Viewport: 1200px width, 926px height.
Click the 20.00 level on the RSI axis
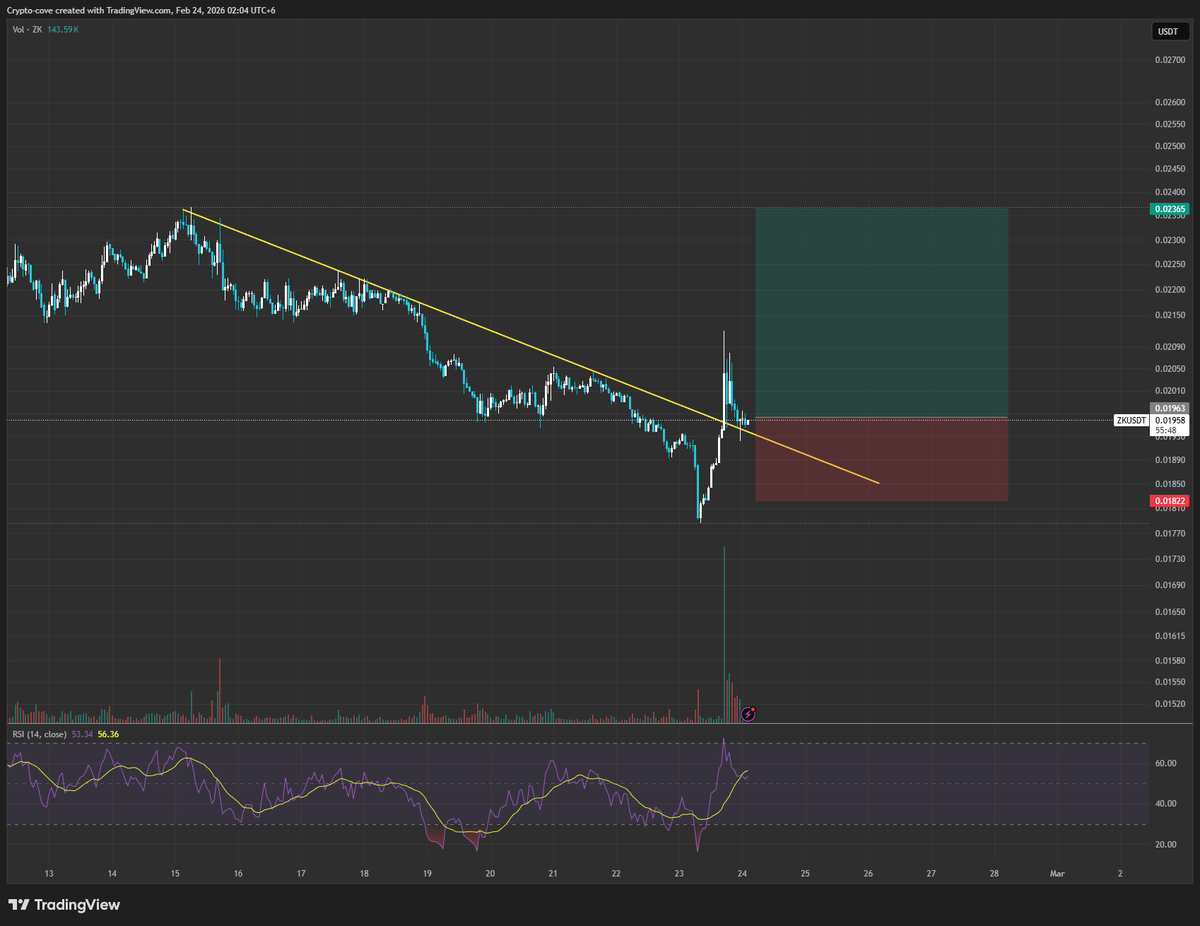tap(1165, 845)
